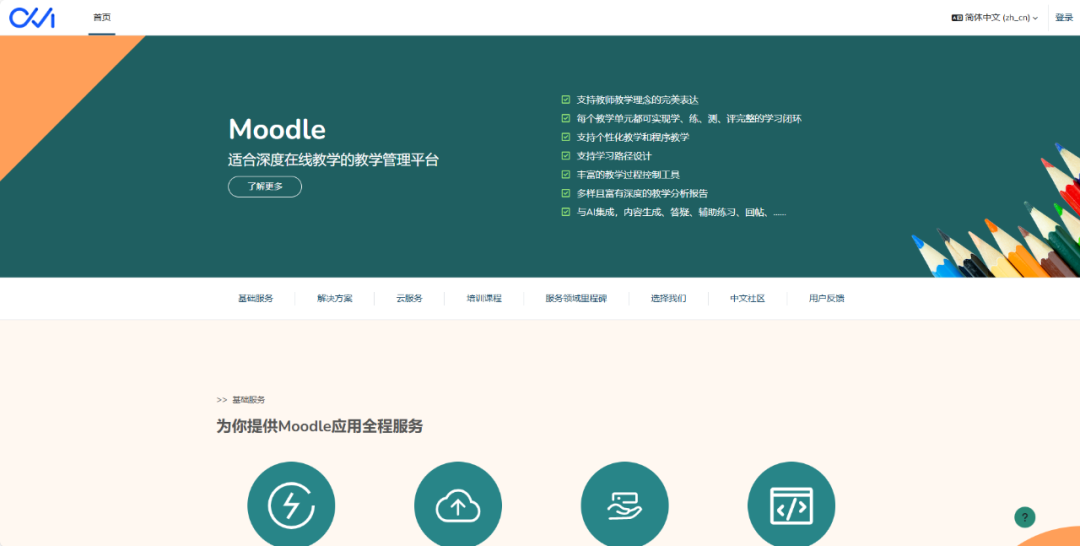Screen dimensions: 1080x546
Task: Click text 多样且富有深度的教学分析报告
Action: pos(642,193)
